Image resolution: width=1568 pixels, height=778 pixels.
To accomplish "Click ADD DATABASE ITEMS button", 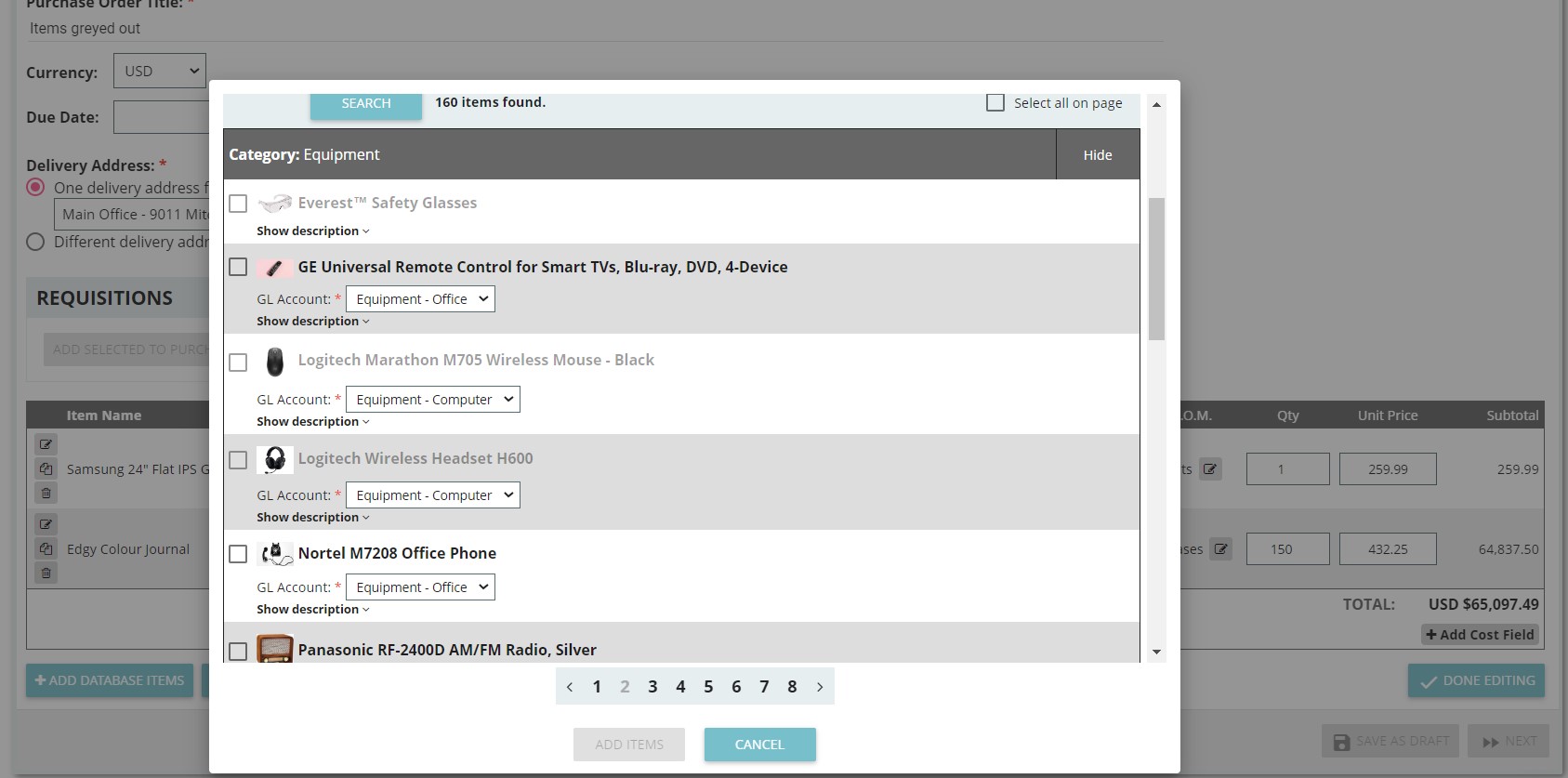I will click(110, 680).
